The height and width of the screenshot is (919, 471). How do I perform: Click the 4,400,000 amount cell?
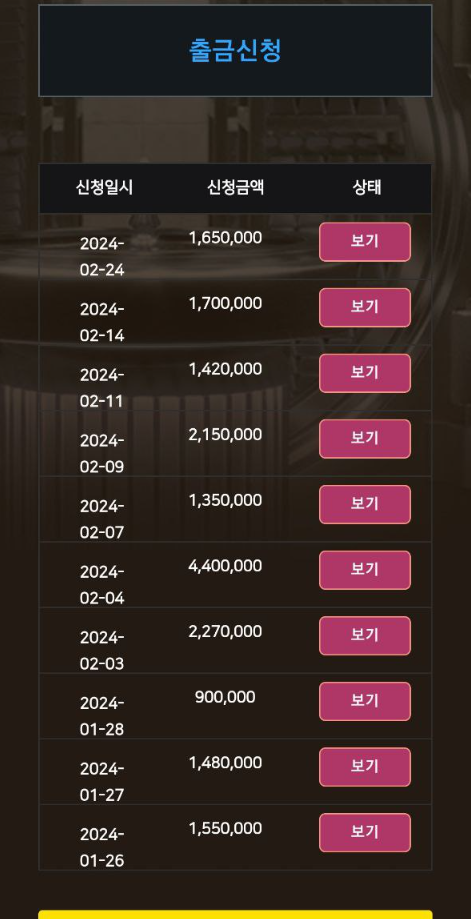[x=225, y=566]
